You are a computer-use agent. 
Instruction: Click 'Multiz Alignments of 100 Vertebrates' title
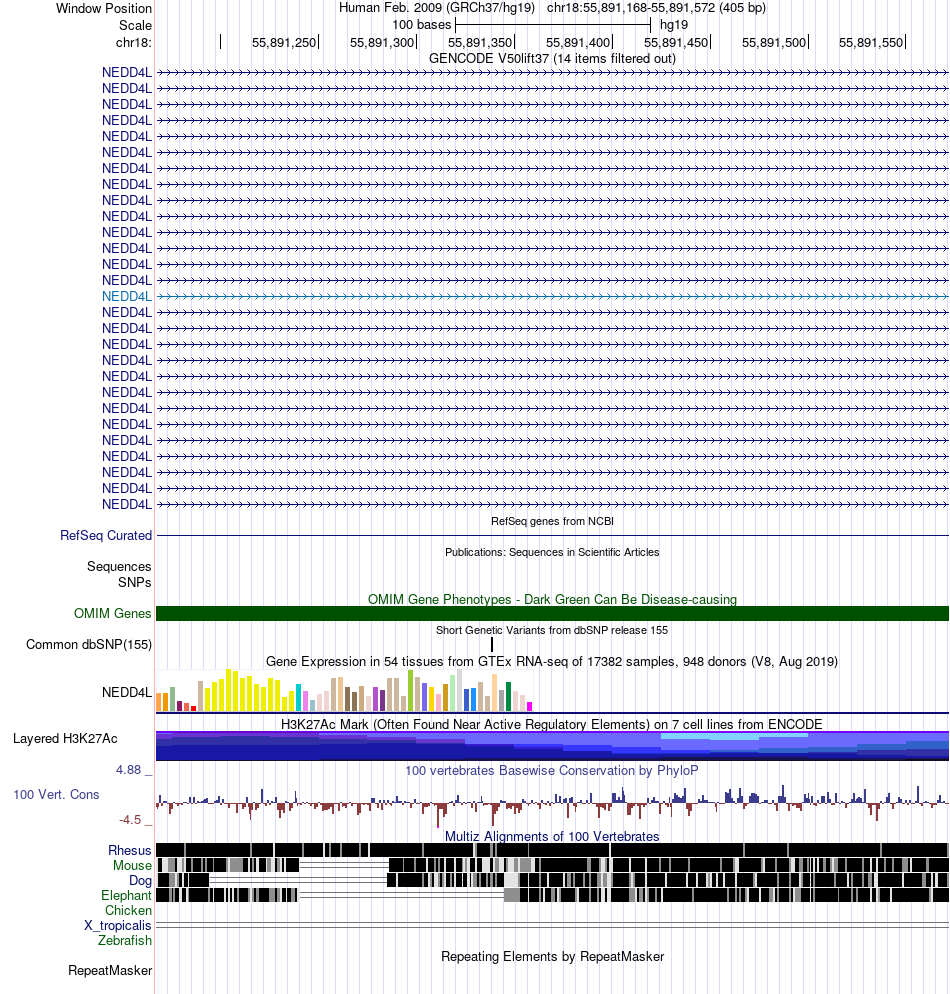coord(552,836)
